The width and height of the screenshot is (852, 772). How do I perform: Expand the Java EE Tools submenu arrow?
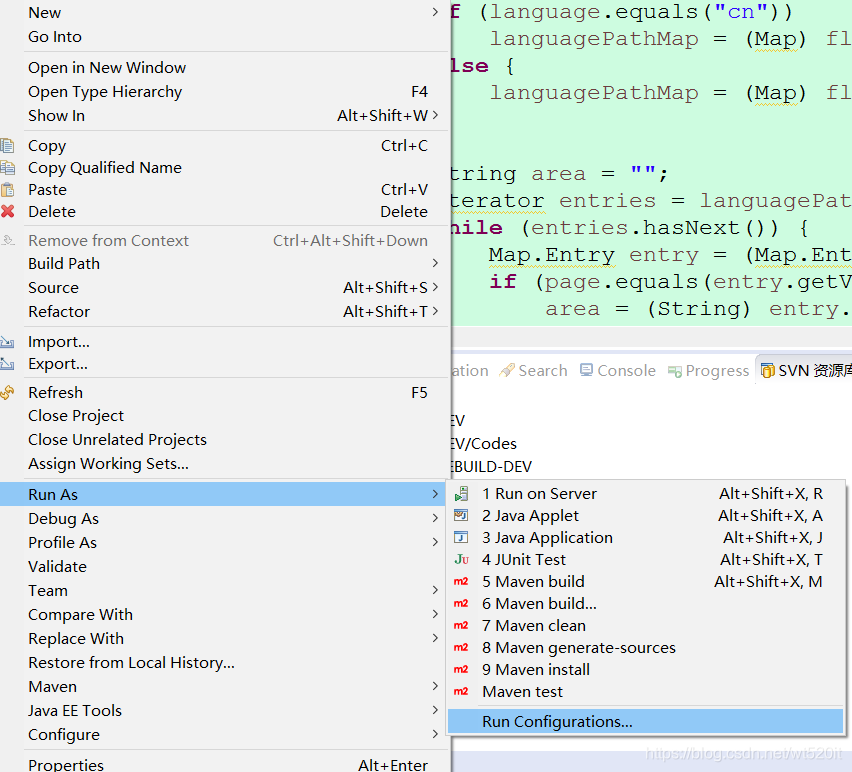[435, 710]
